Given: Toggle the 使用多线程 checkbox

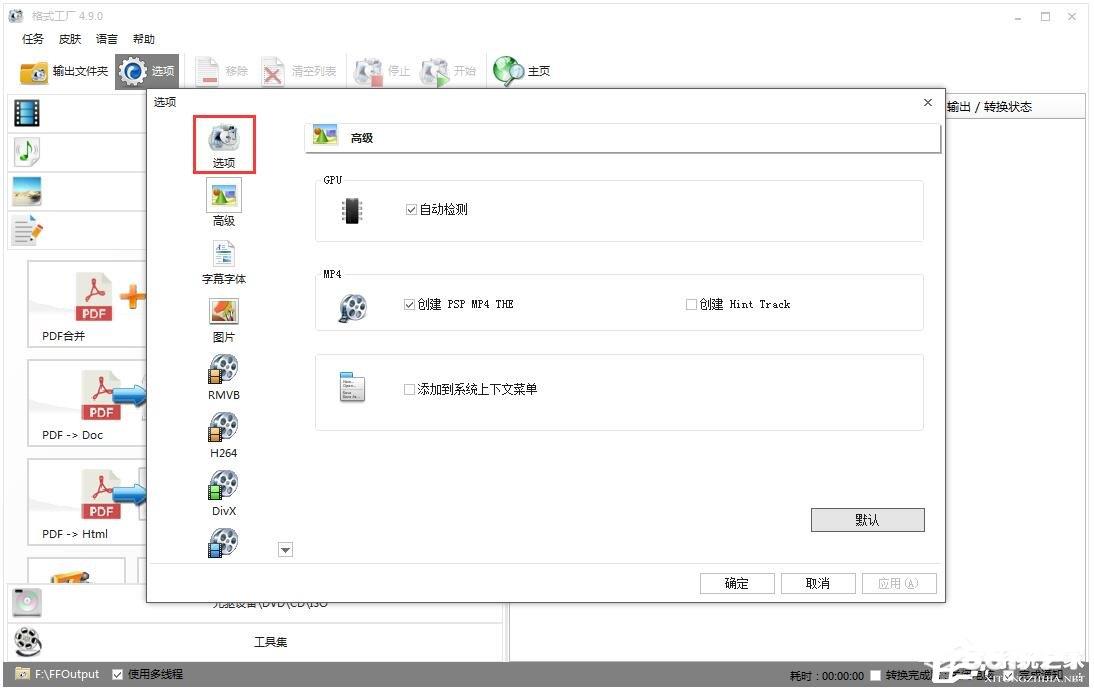Looking at the screenshot, I should pos(117,675).
